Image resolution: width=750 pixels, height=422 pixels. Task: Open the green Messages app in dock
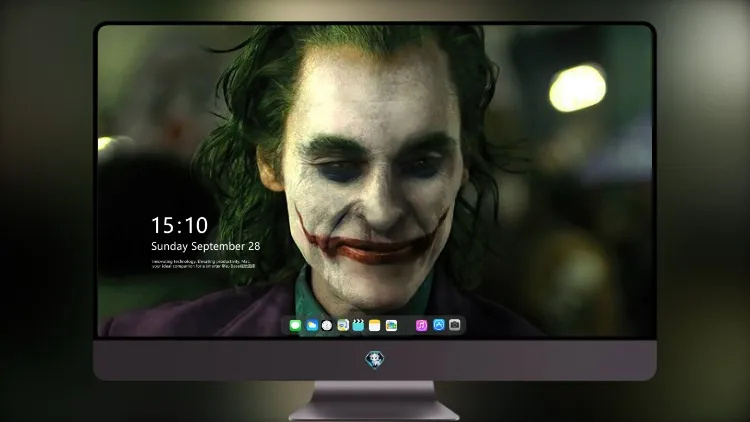(295, 325)
